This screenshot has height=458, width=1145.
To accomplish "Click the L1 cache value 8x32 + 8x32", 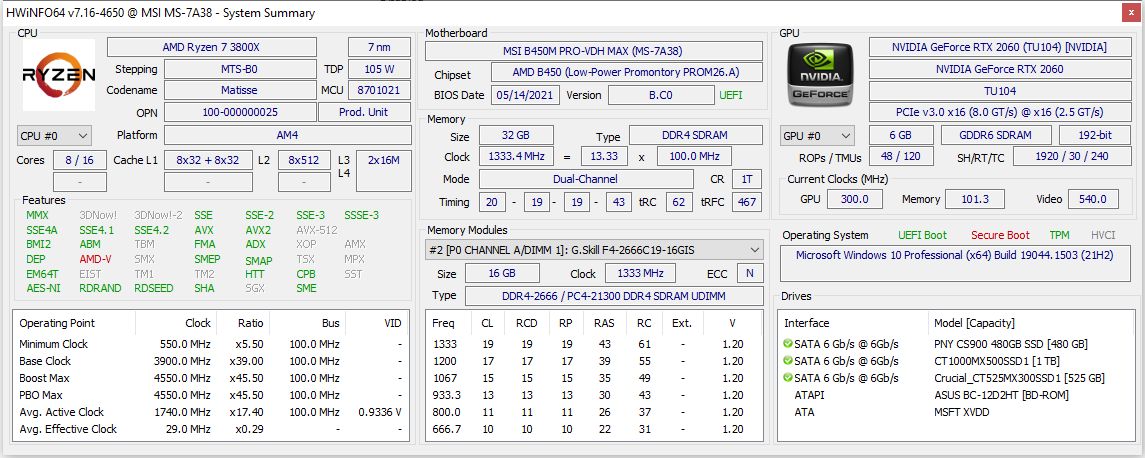I will 208,160.
